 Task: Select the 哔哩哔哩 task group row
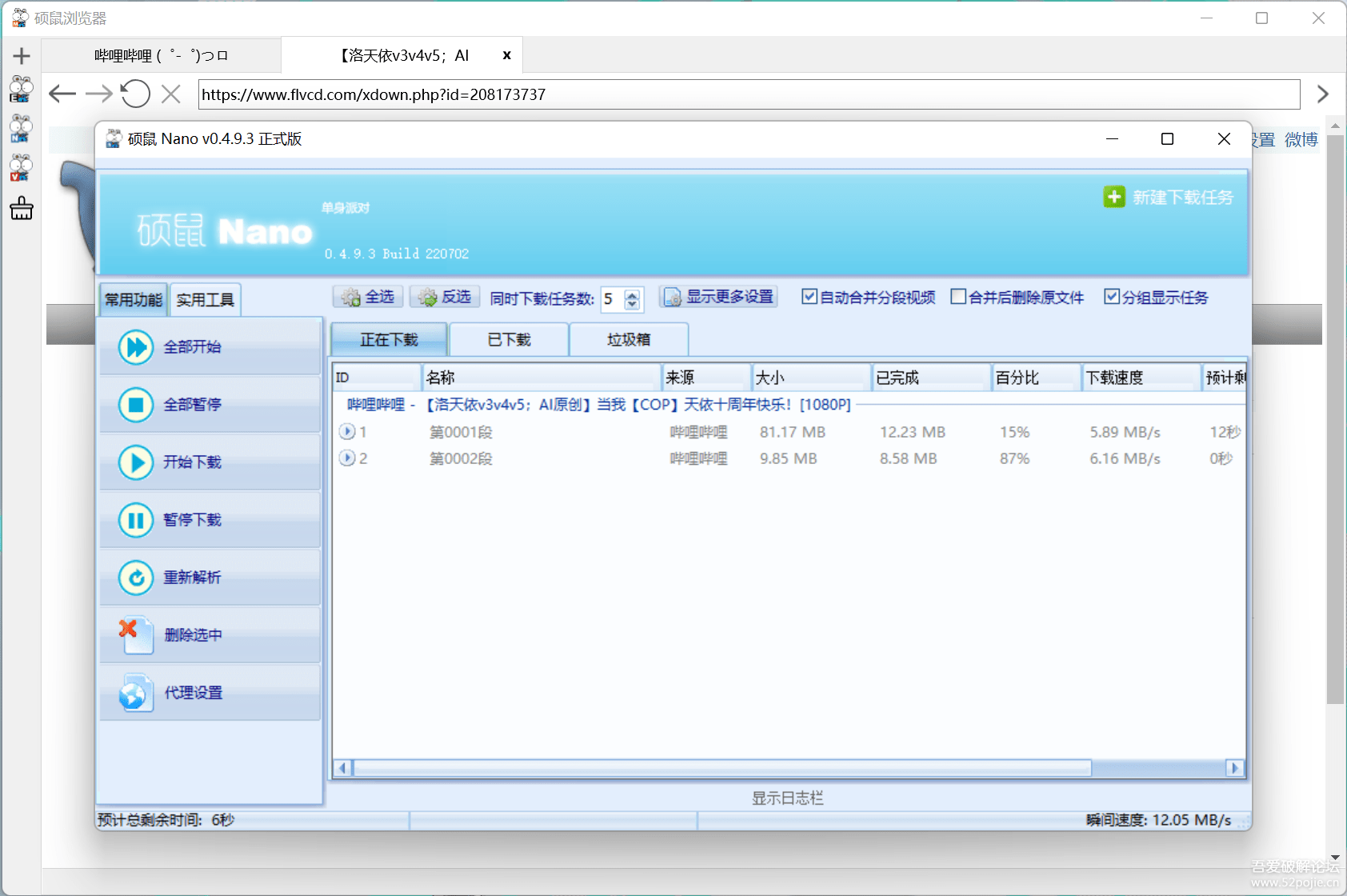[x=598, y=405]
